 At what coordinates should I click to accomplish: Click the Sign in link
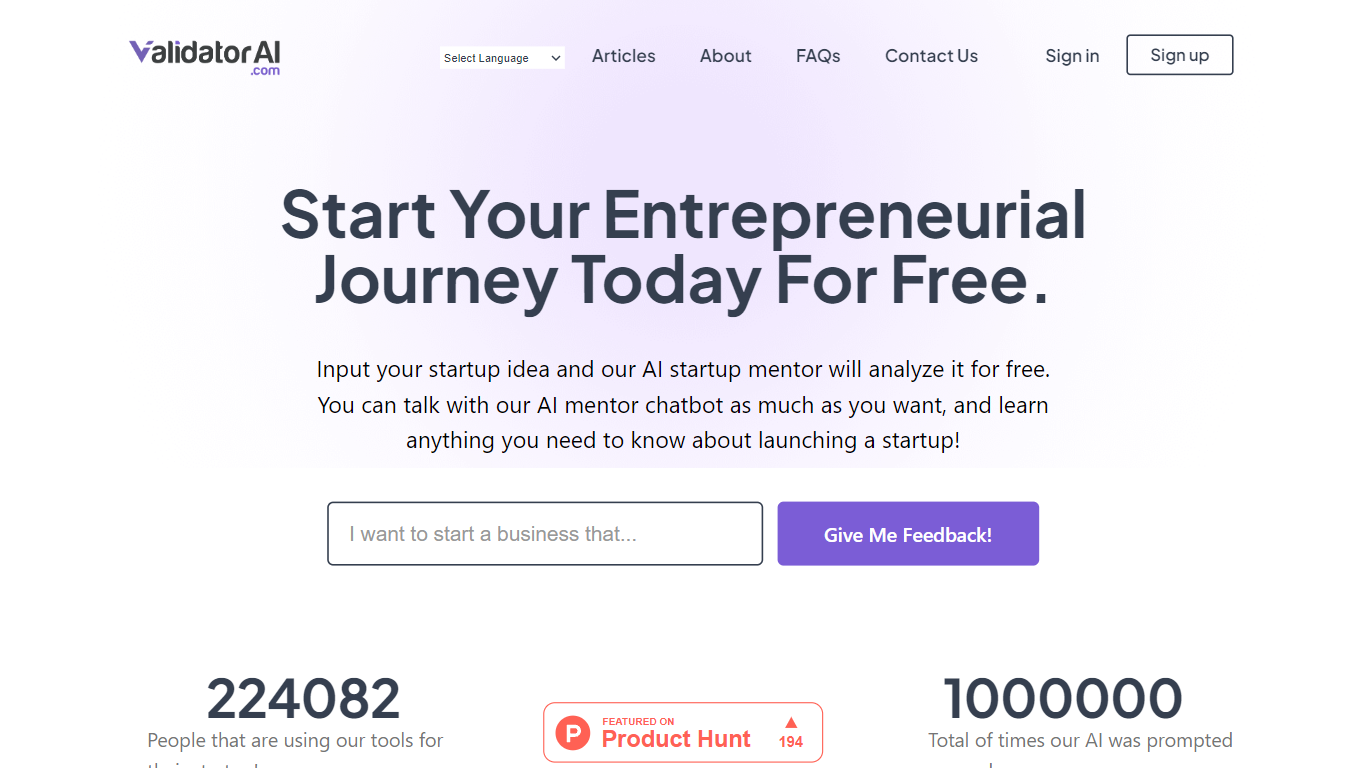click(x=1072, y=56)
